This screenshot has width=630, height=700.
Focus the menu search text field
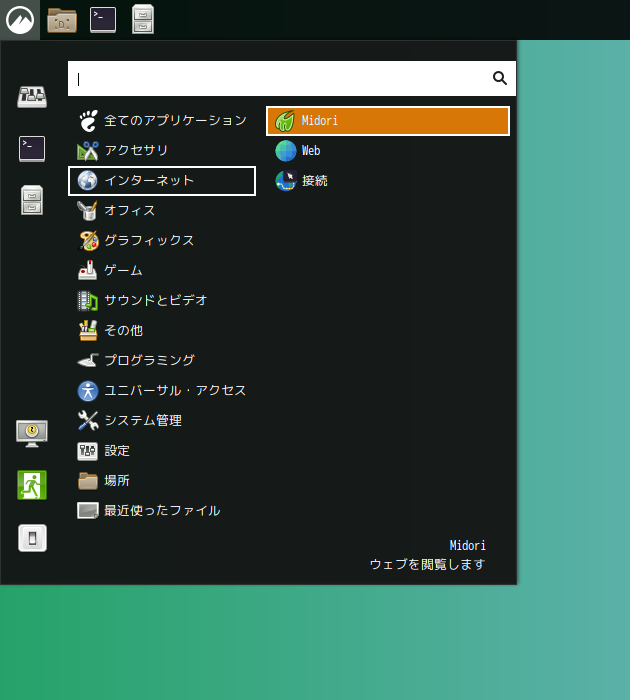point(292,79)
